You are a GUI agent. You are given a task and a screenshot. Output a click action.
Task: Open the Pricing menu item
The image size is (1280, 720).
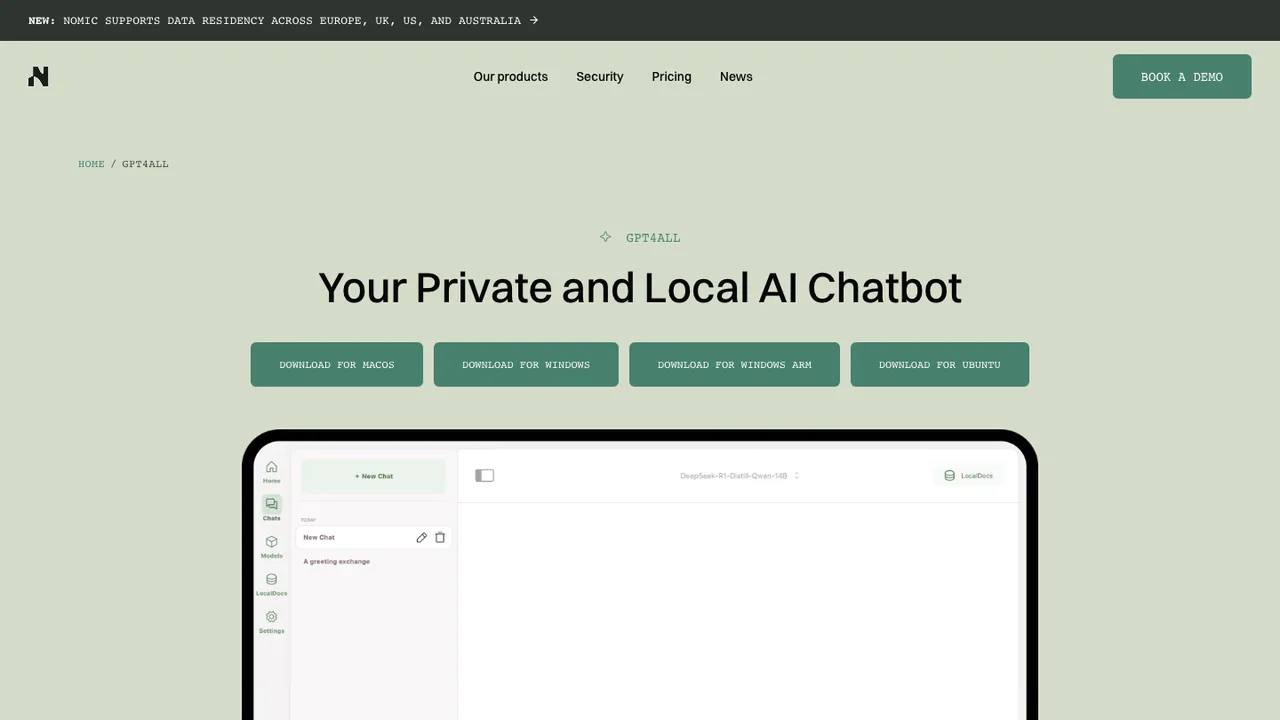672,76
